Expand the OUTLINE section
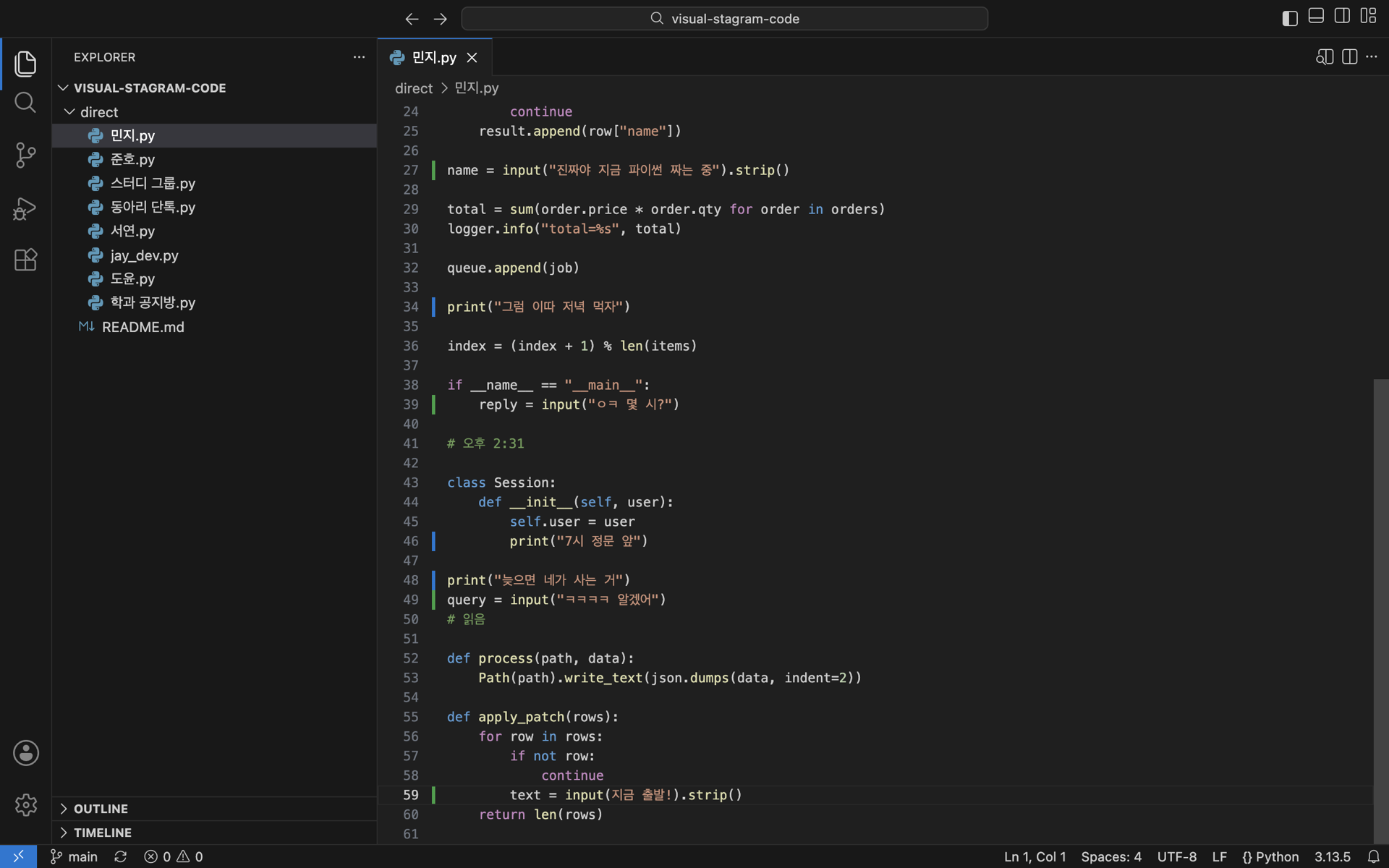1389x868 pixels. point(214,809)
